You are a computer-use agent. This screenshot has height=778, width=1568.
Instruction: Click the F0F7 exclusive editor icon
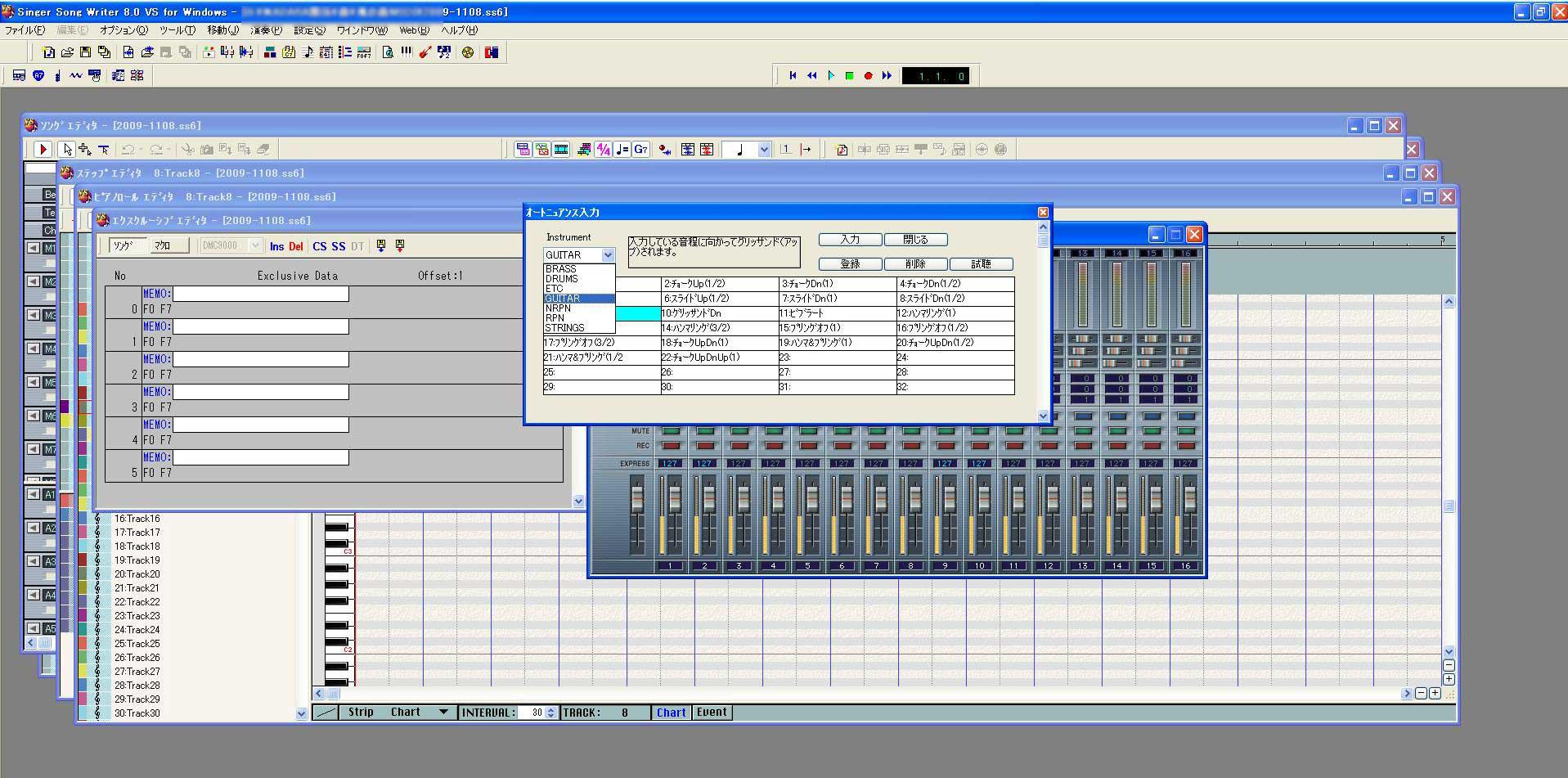[x=364, y=52]
